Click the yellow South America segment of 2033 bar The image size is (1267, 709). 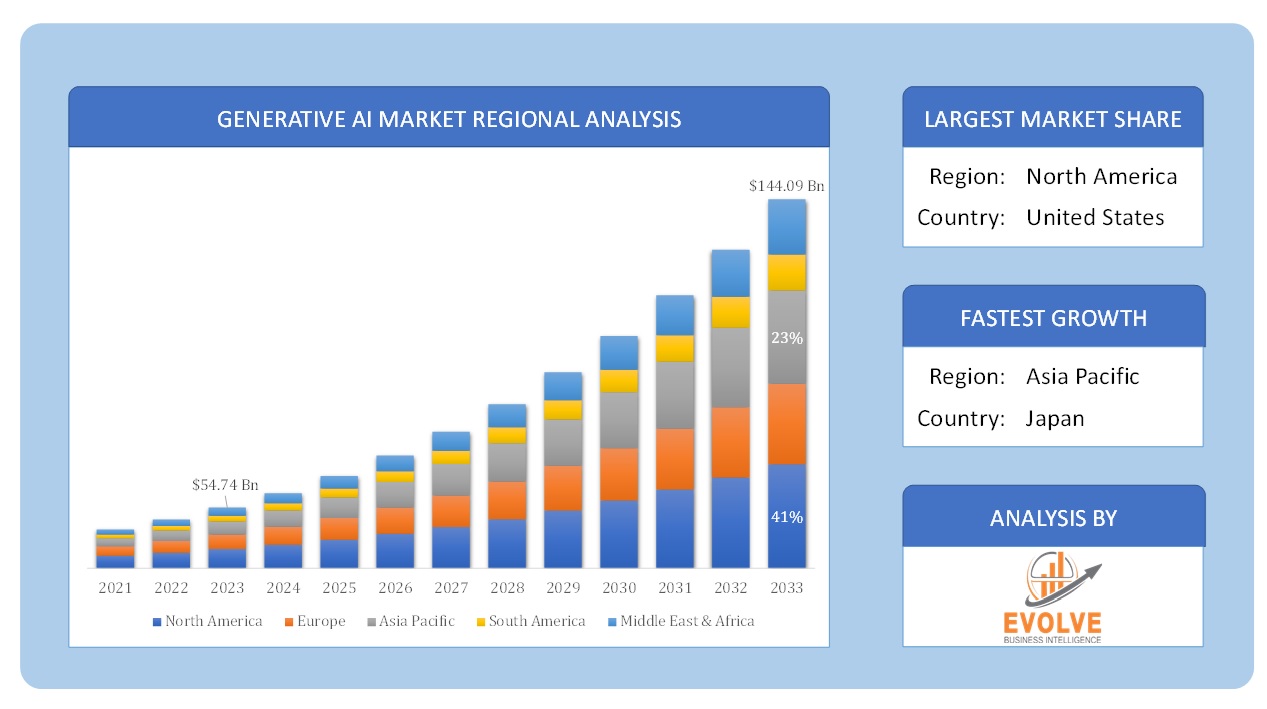[x=787, y=272]
